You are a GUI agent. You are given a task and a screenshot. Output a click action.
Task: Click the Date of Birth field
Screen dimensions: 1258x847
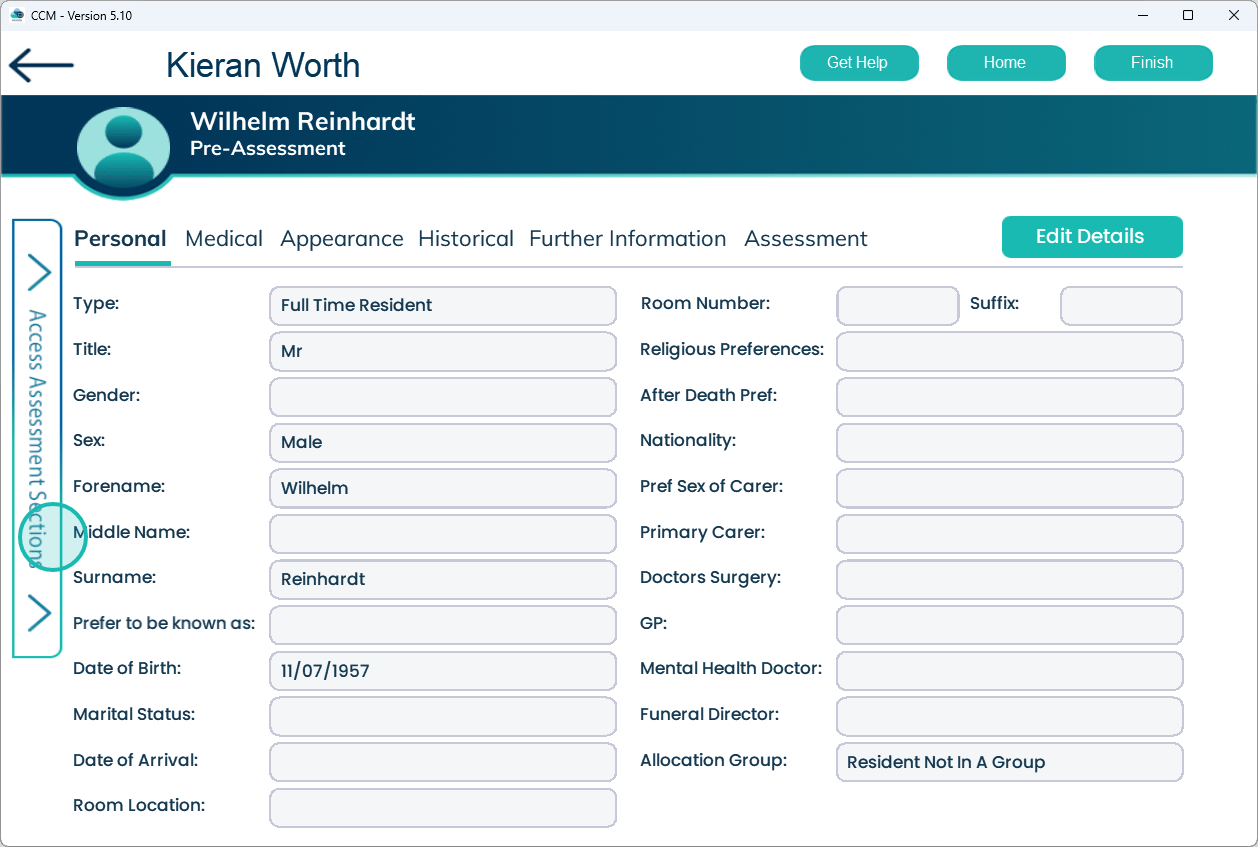(442, 671)
